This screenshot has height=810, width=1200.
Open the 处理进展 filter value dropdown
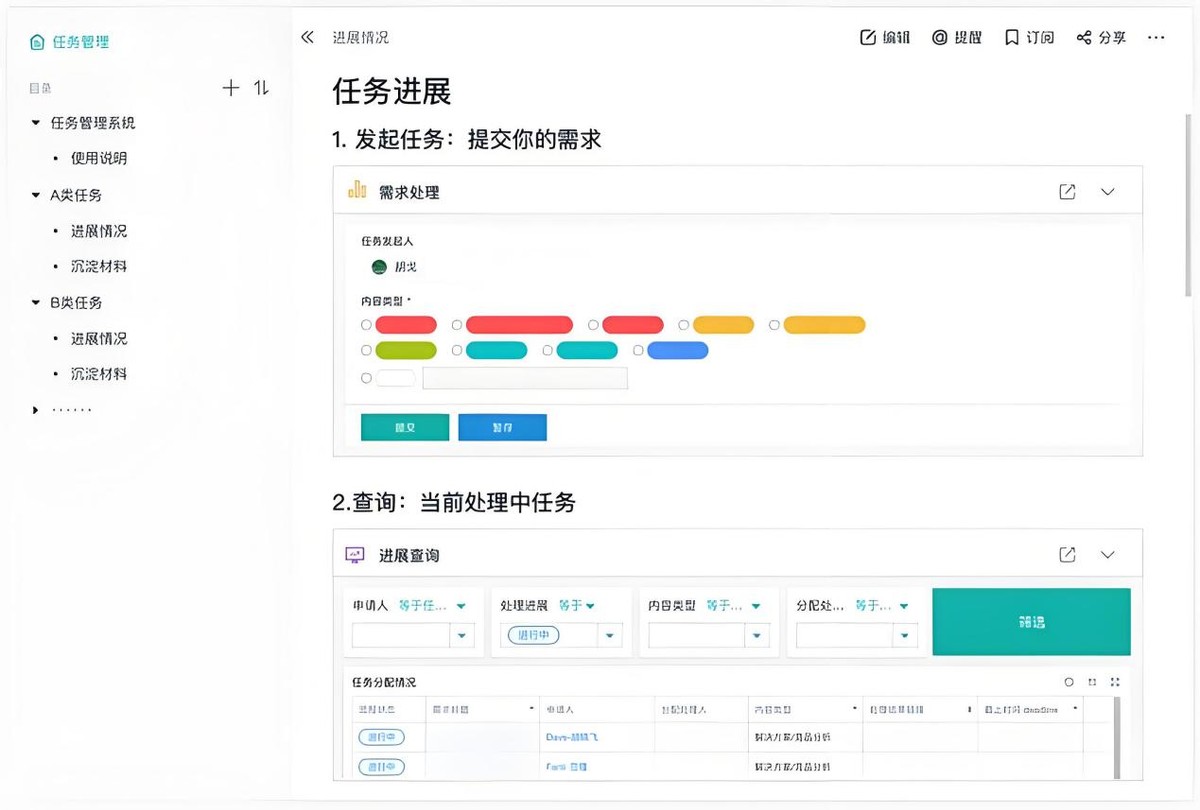610,635
